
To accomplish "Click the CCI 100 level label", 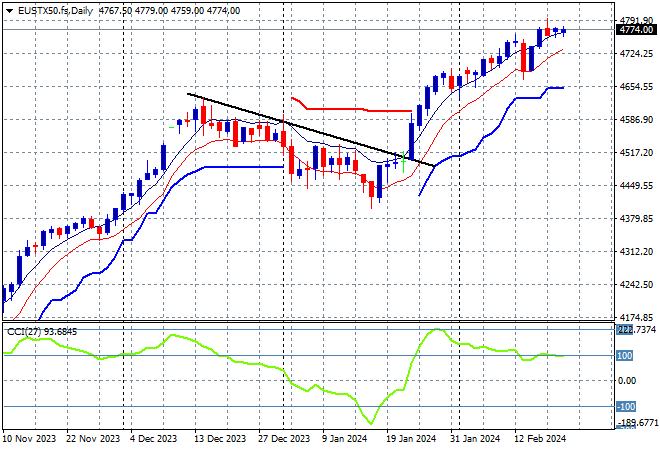I will point(624,356).
